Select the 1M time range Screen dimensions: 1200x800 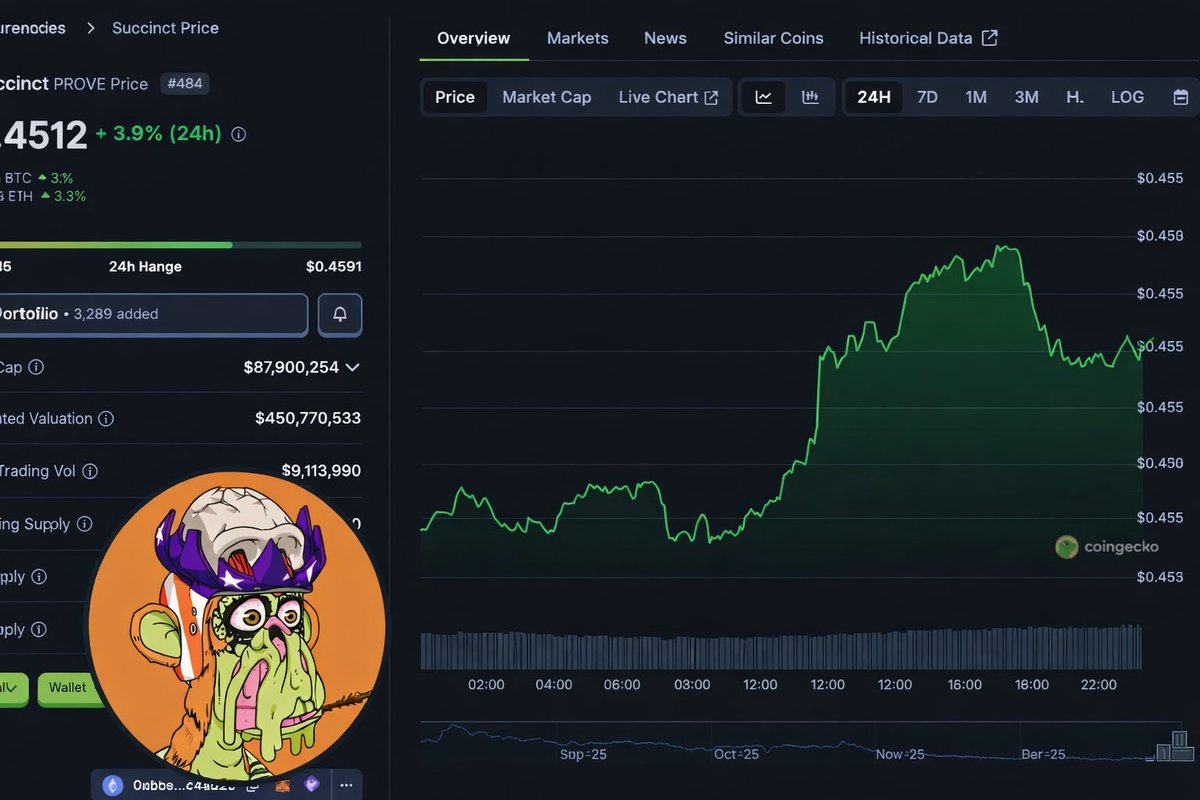[x=976, y=97]
